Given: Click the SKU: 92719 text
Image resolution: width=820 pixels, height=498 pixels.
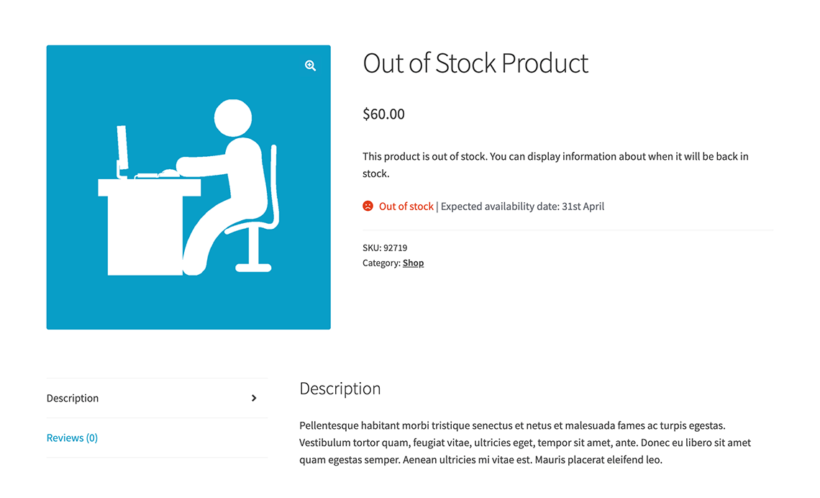Looking at the screenshot, I should pos(385,247).
